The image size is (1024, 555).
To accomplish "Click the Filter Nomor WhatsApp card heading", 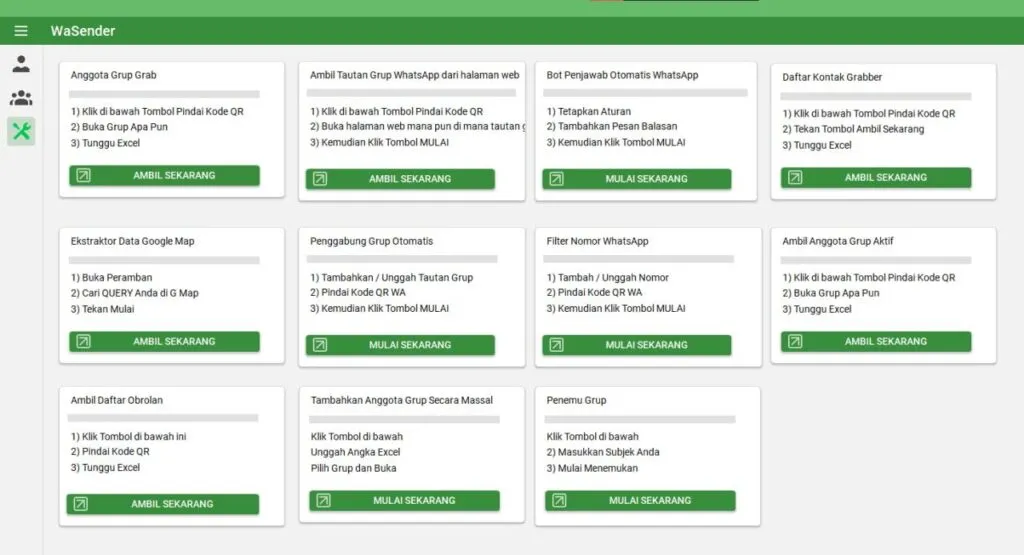I will click(x=597, y=241).
